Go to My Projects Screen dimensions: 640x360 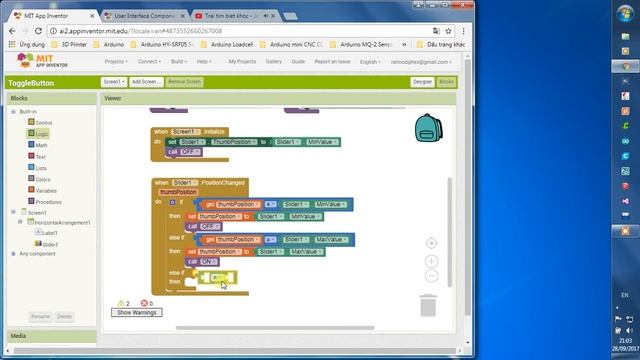242,62
